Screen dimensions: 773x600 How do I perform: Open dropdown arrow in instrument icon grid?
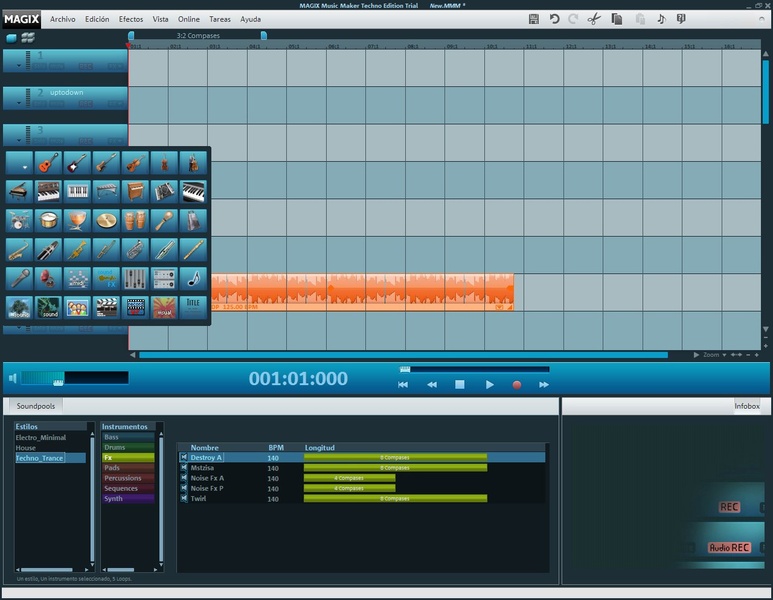click(x=24, y=167)
